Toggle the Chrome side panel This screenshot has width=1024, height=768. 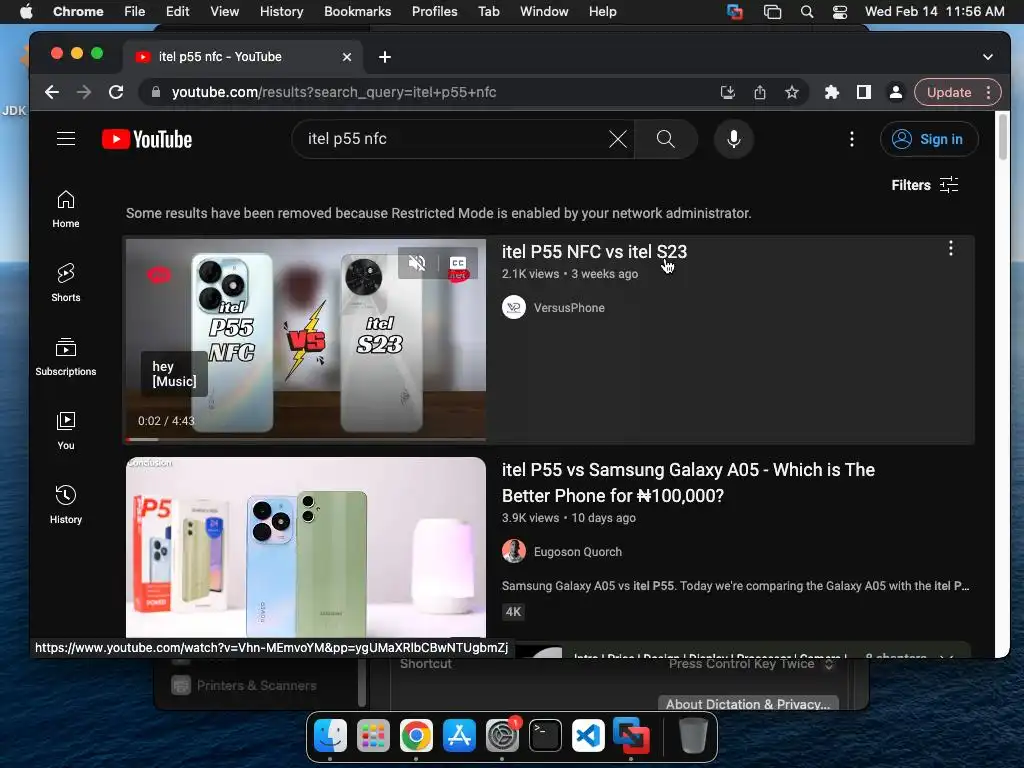pos(863,92)
